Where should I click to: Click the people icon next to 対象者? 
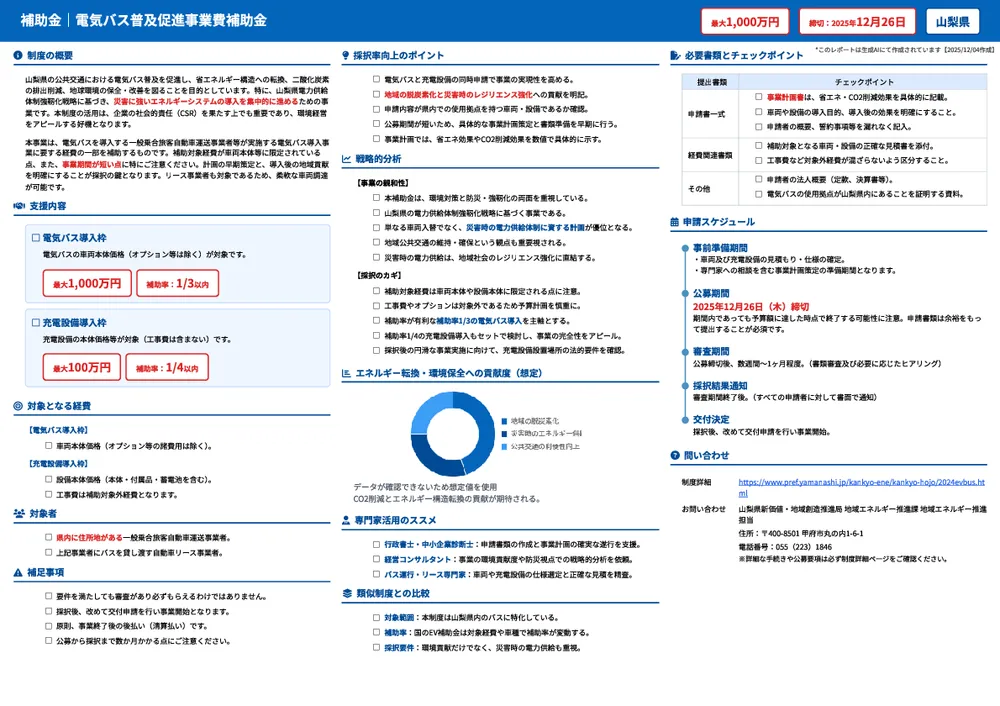(x=19, y=513)
